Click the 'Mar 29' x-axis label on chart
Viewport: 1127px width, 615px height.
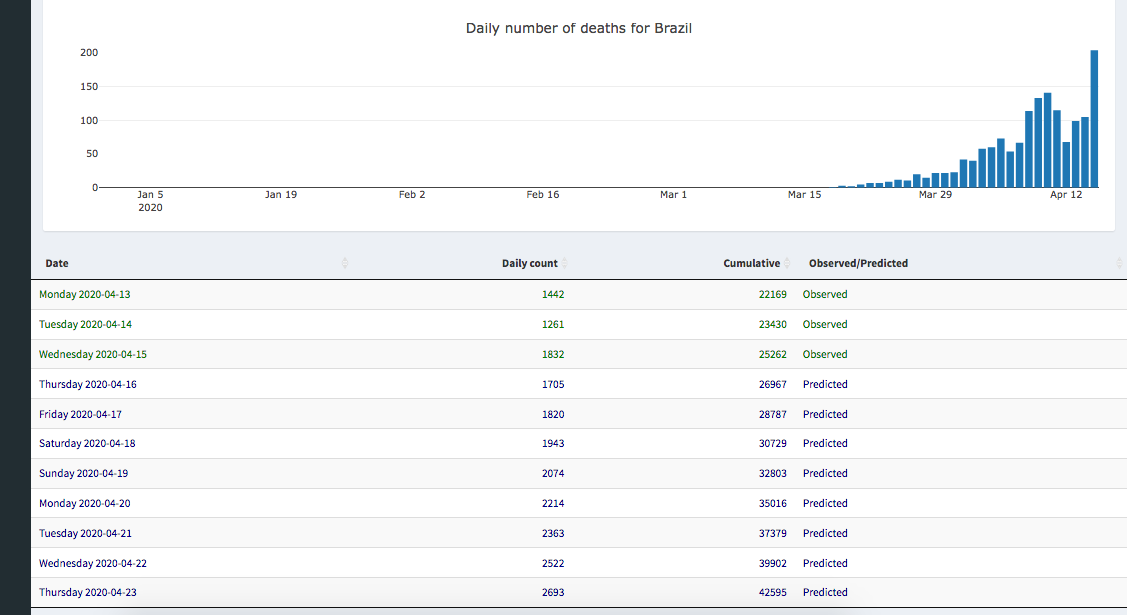pos(935,195)
